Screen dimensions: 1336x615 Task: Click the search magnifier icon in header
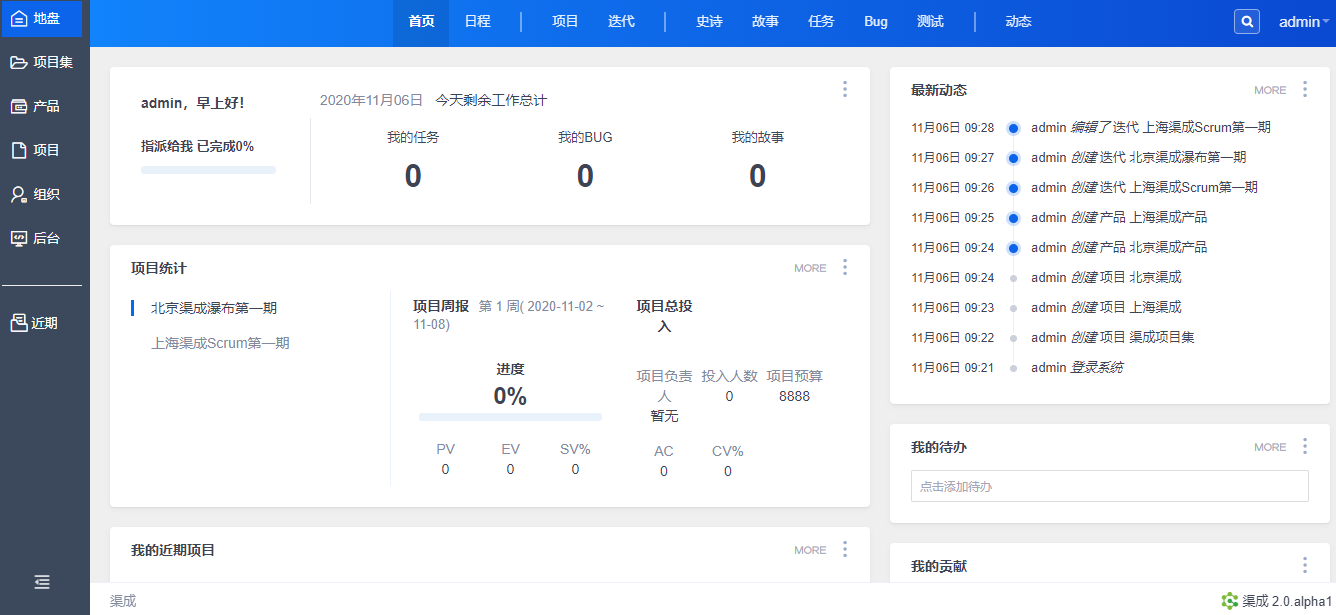click(x=1247, y=21)
